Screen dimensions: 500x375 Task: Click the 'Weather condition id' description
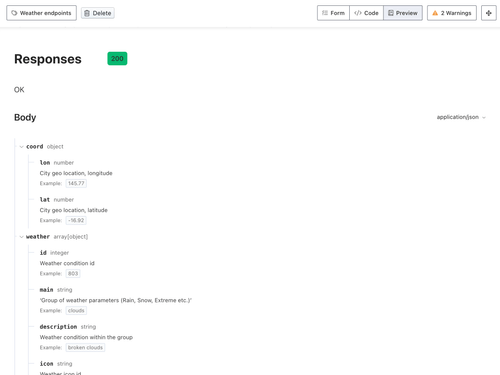pos(67,263)
